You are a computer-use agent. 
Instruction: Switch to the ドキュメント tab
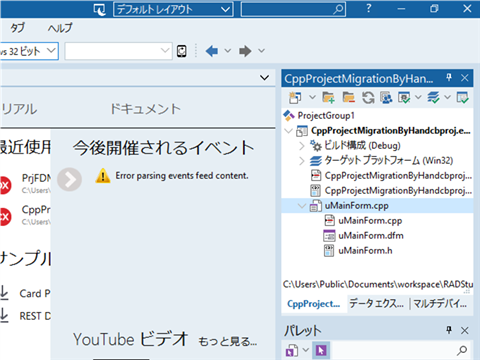click(x=145, y=109)
